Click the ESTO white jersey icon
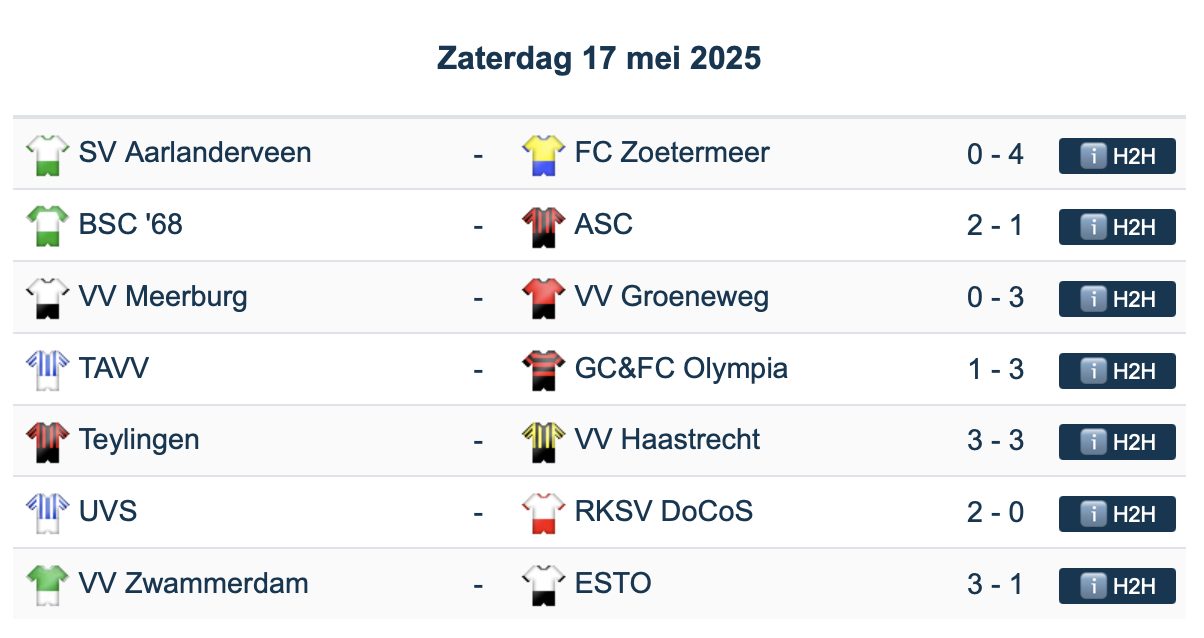This screenshot has height=638, width=1204. coord(542,585)
